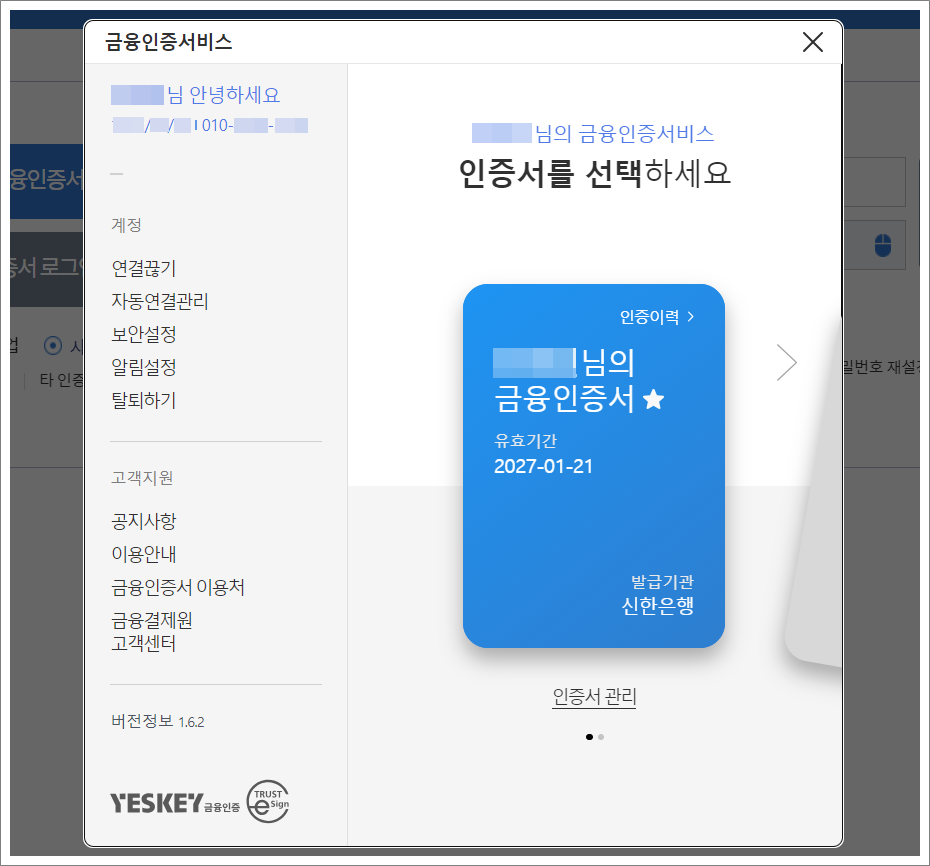
Task: Click the TRUST eSign logo
Action: 268,801
